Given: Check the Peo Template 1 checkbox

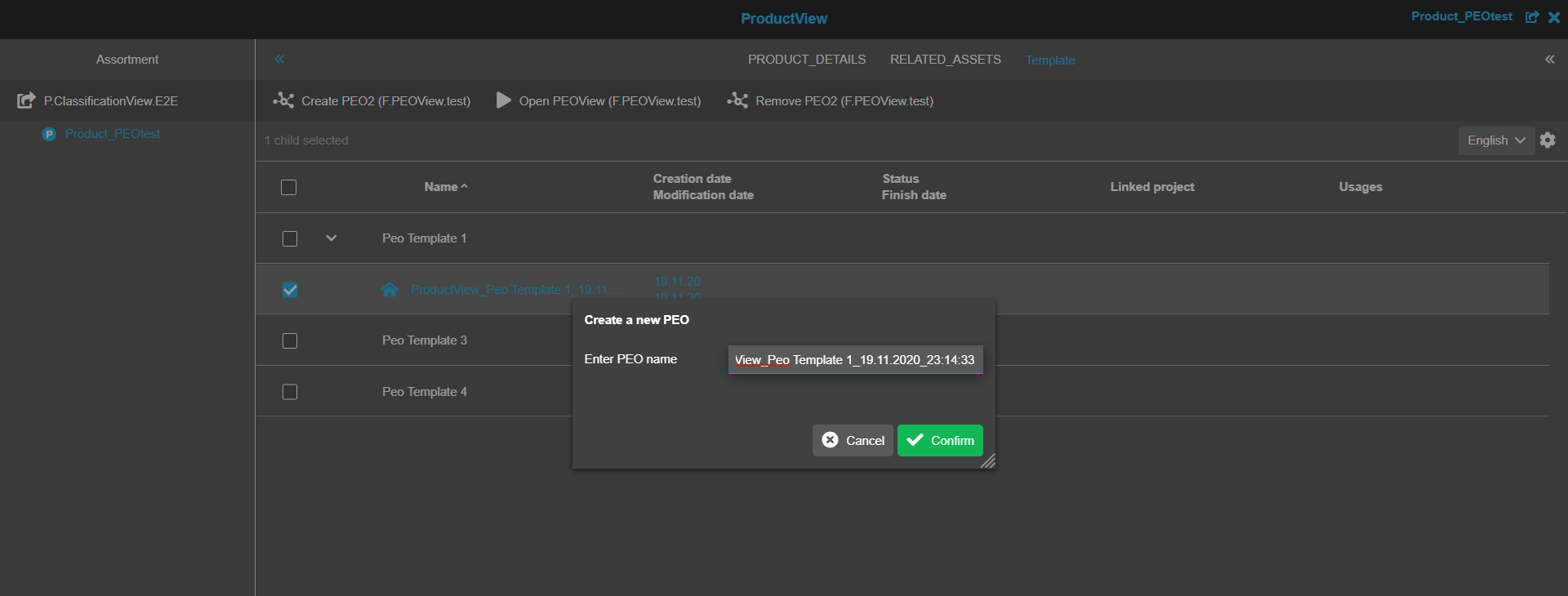Looking at the screenshot, I should 290,238.
